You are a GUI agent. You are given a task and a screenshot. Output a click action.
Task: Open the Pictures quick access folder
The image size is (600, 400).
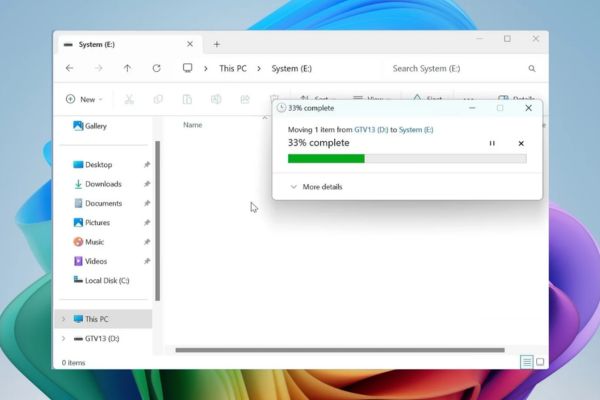[91, 222]
